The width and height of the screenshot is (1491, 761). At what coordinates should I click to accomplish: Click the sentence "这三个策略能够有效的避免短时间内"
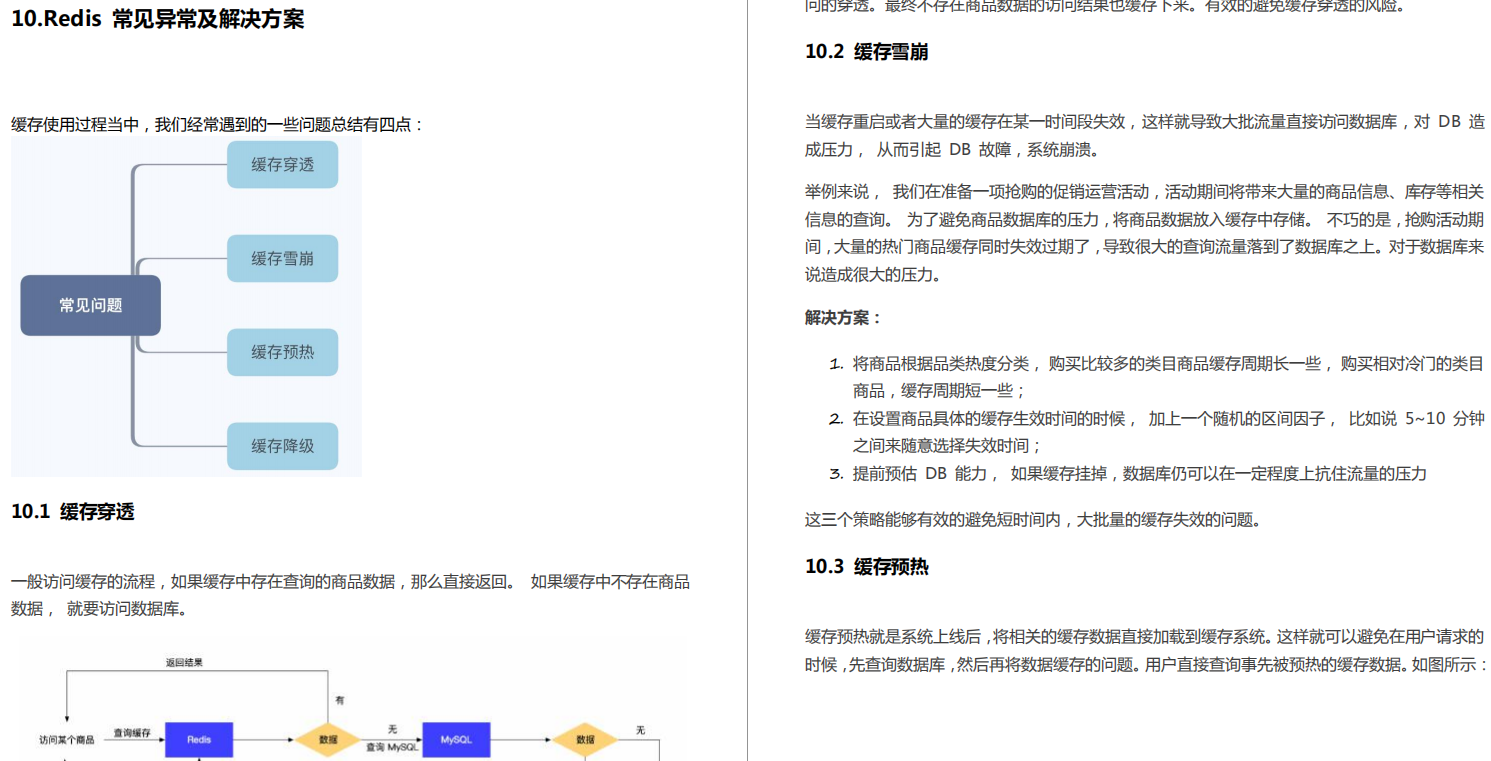[x=1034, y=520]
